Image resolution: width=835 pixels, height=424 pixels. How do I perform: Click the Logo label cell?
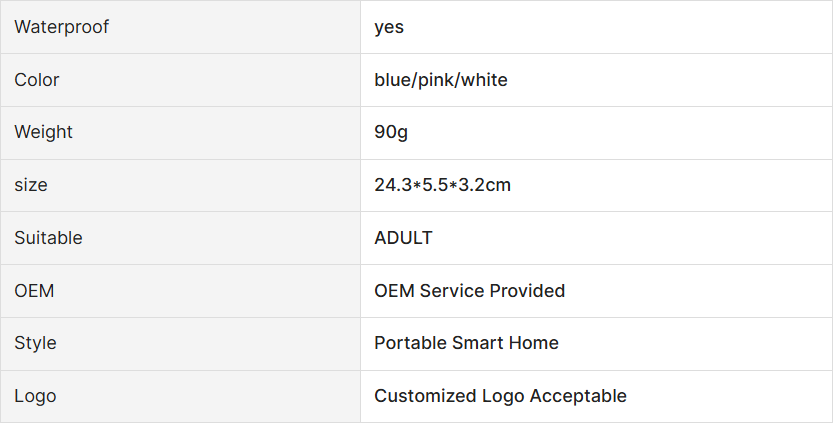click(181, 396)
